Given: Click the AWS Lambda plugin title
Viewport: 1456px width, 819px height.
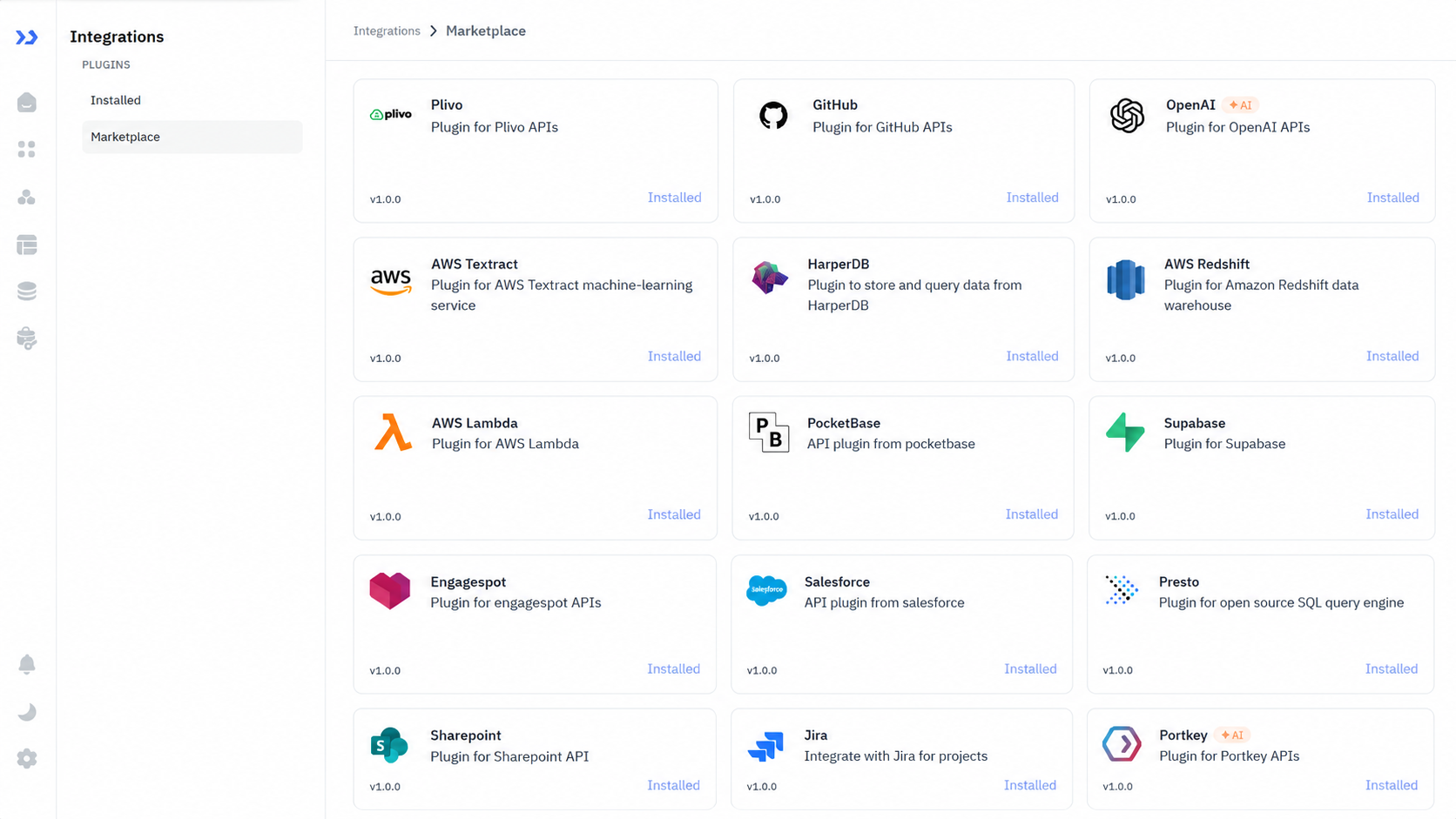Looking at the screenshot, I should coord(475,423).
